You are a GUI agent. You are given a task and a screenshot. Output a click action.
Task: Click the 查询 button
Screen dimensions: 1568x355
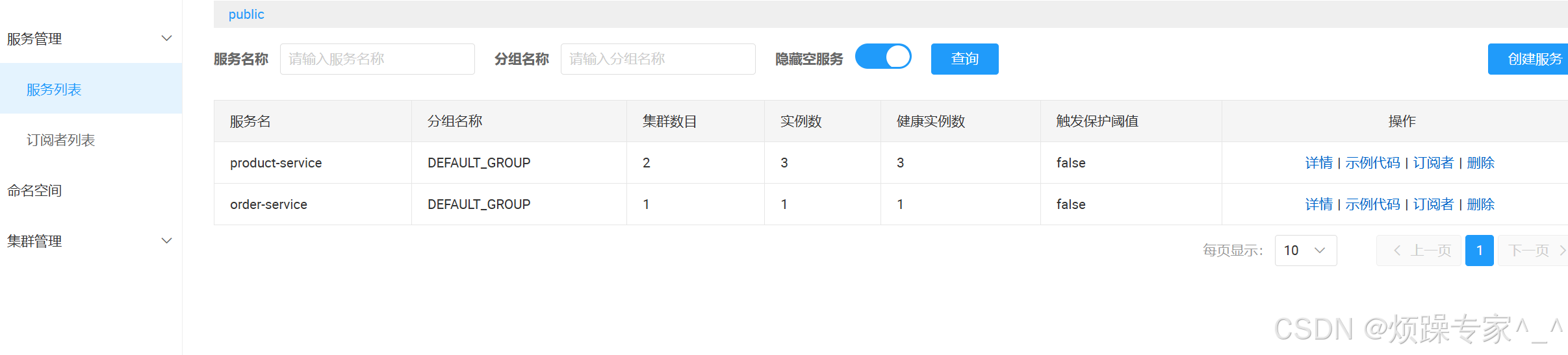point(964,59)
